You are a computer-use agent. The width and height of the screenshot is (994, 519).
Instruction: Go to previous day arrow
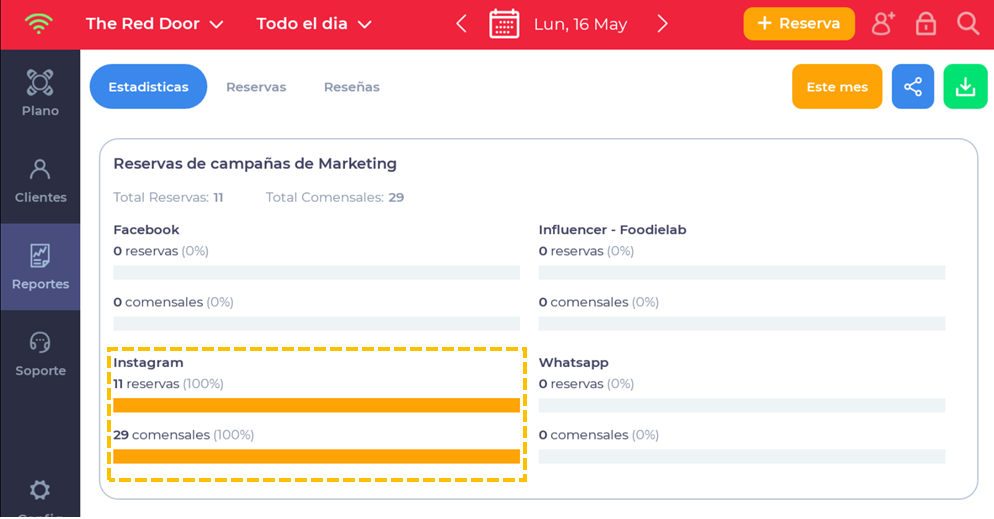tap(461, 24)
